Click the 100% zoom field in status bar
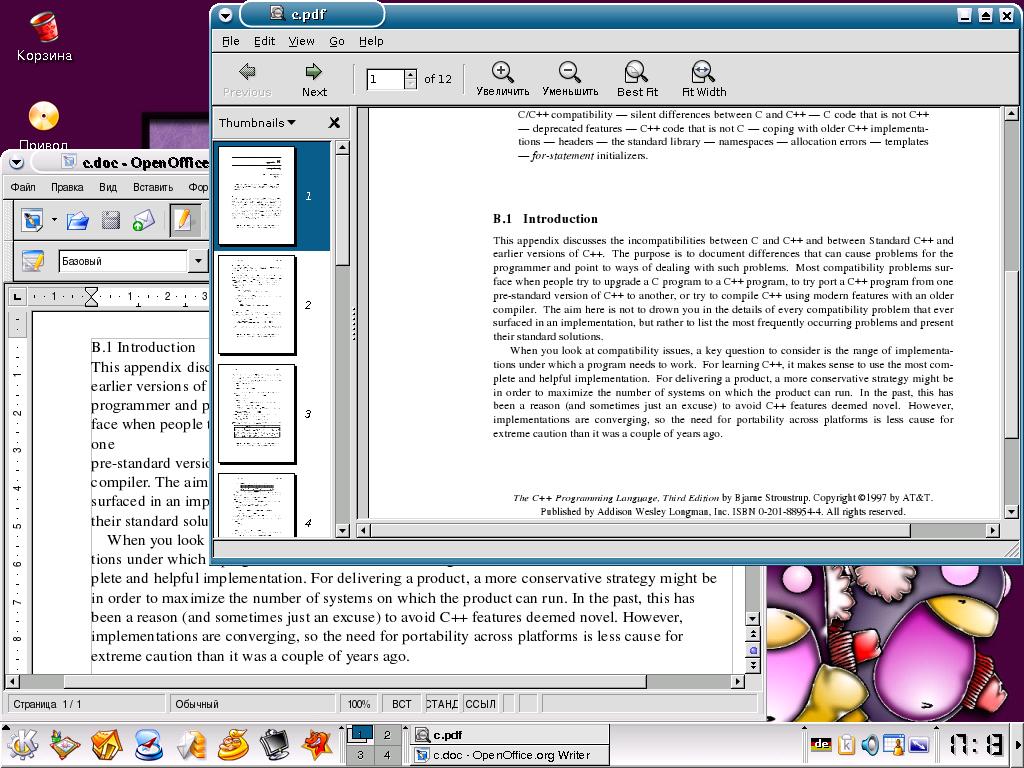The image size is (1024, 768). [359, 704]
